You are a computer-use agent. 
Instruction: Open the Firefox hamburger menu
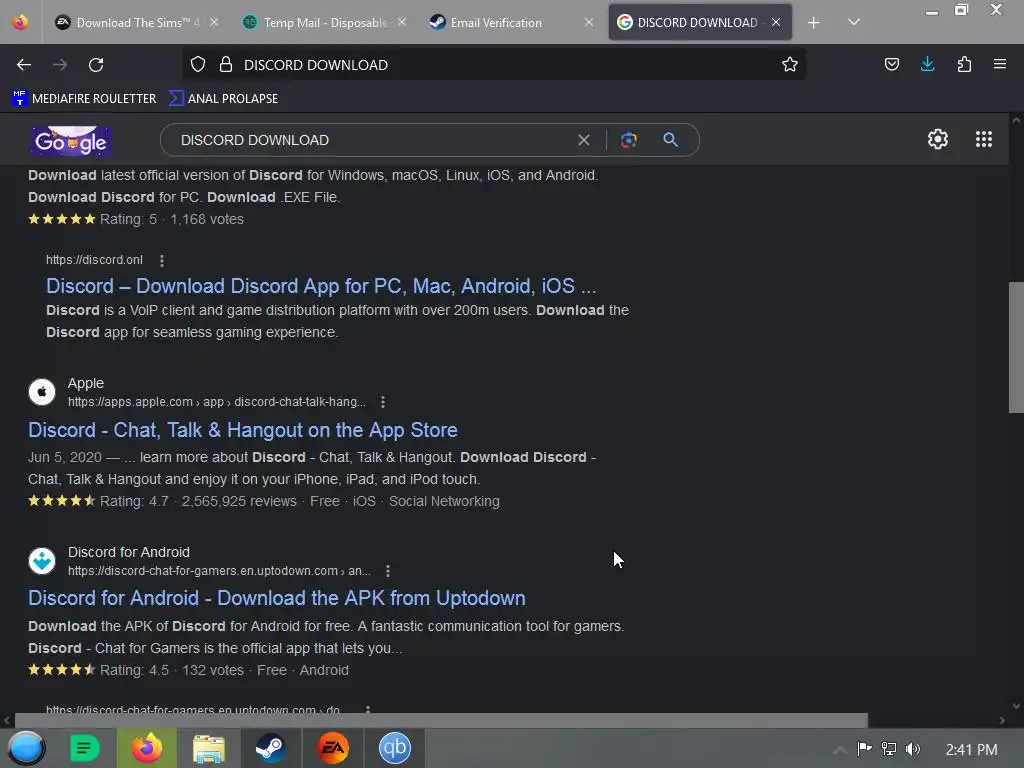click(999, 64)
